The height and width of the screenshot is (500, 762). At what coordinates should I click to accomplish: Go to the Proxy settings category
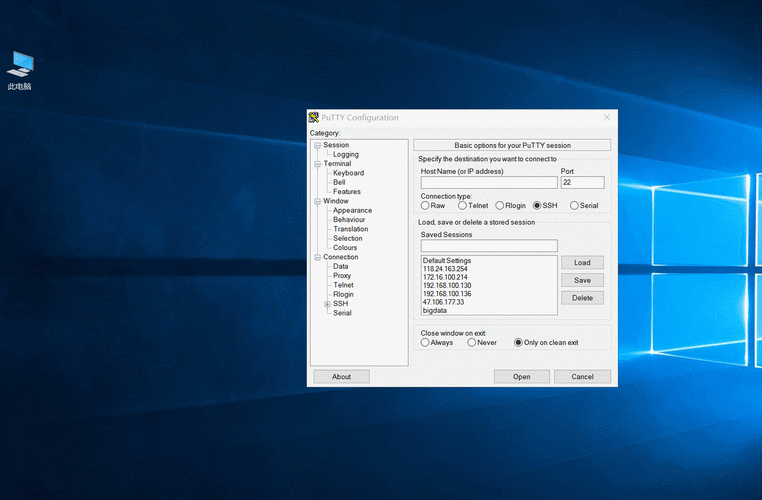point(342,276)
